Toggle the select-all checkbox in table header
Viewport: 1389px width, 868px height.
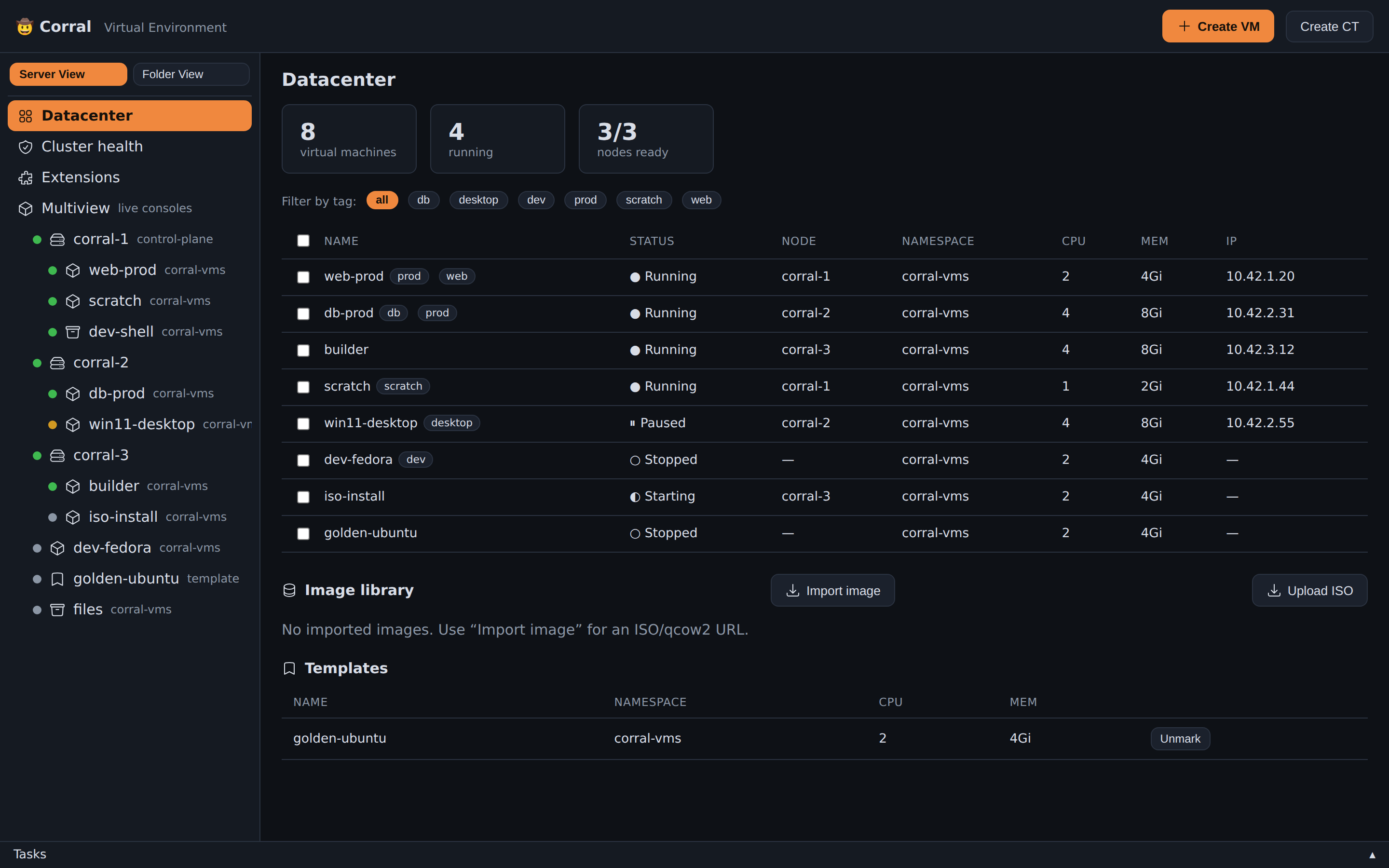pos(303,241)
